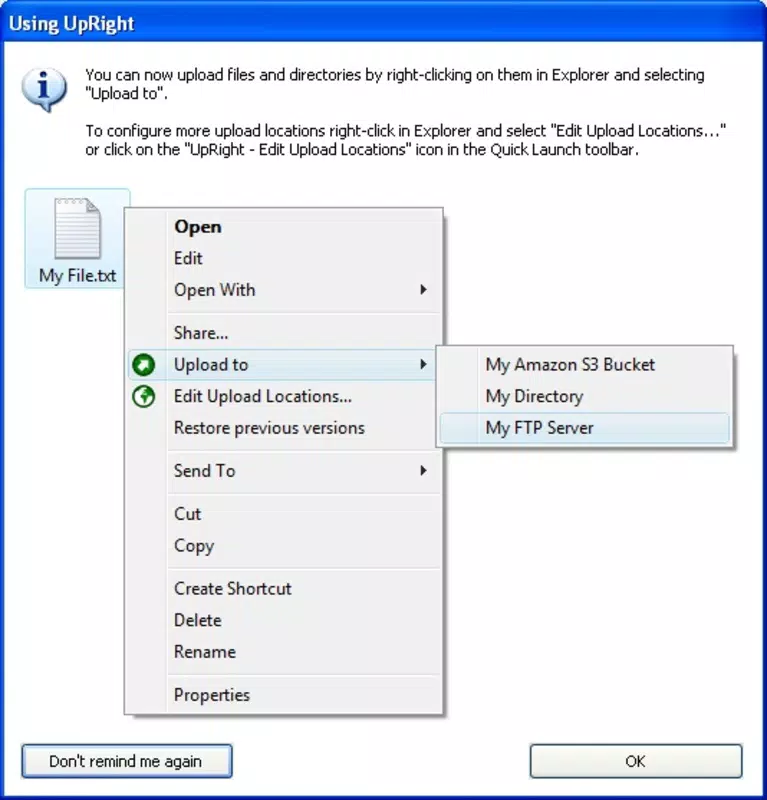Open Edit Upload Locations... entry
This screenshot has width=767, height=800.
point(284,396)
